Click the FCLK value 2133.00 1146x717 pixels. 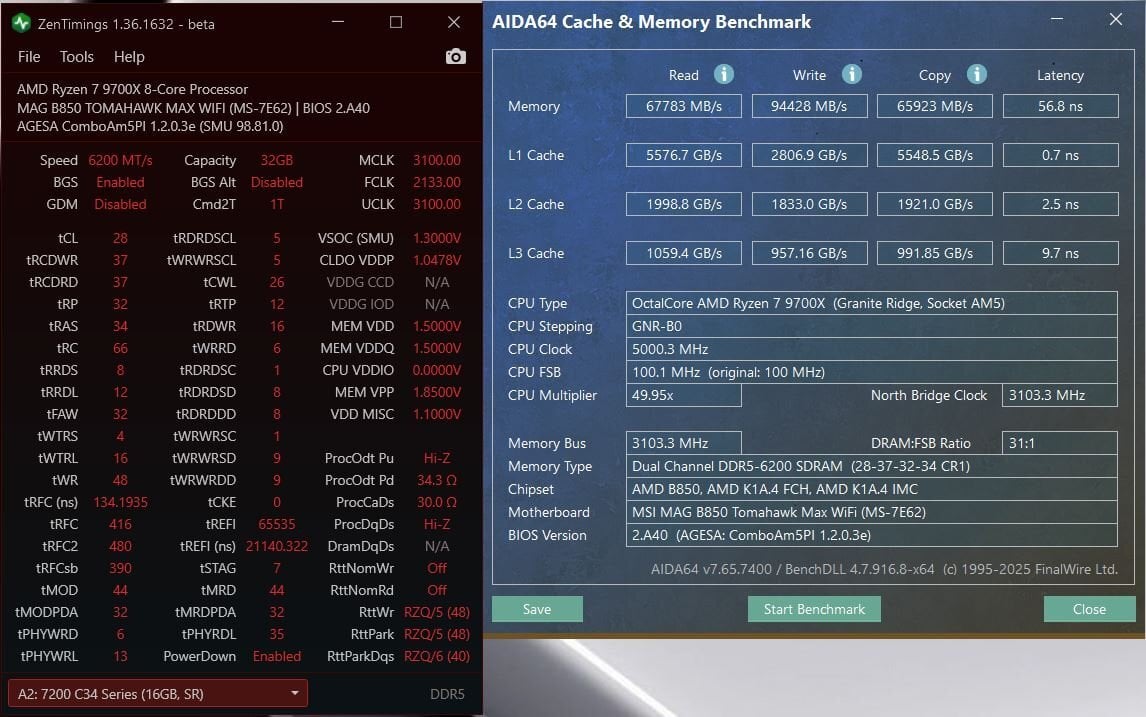click(437, 182)
